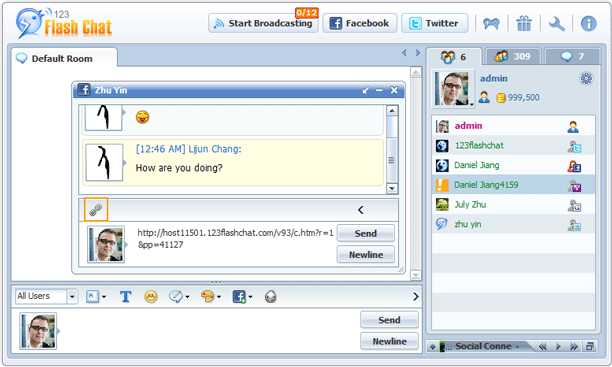Open the text font T tool
The width and height of the screenshot is (612, 367).
click(125, 297)
